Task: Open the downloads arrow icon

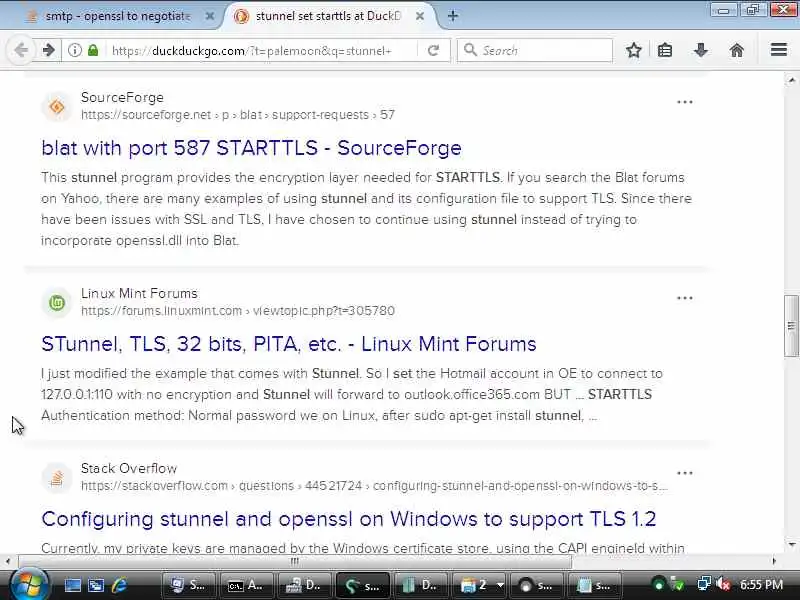Action: pyautogui.click(x=701, y=50)
